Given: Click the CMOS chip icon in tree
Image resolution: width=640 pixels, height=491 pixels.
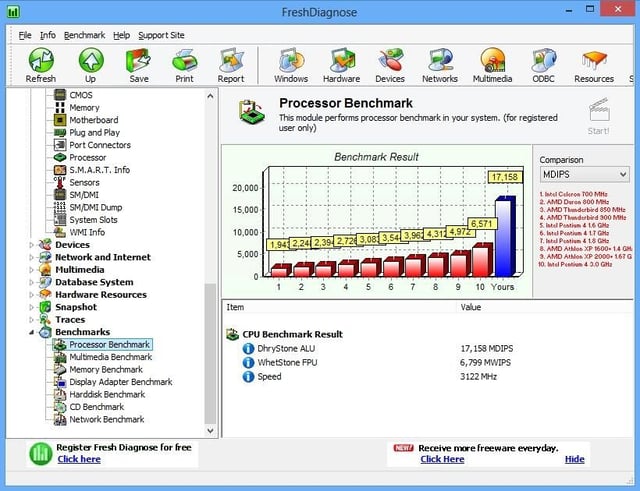Looking at the screenshot, I should (60, 95).
